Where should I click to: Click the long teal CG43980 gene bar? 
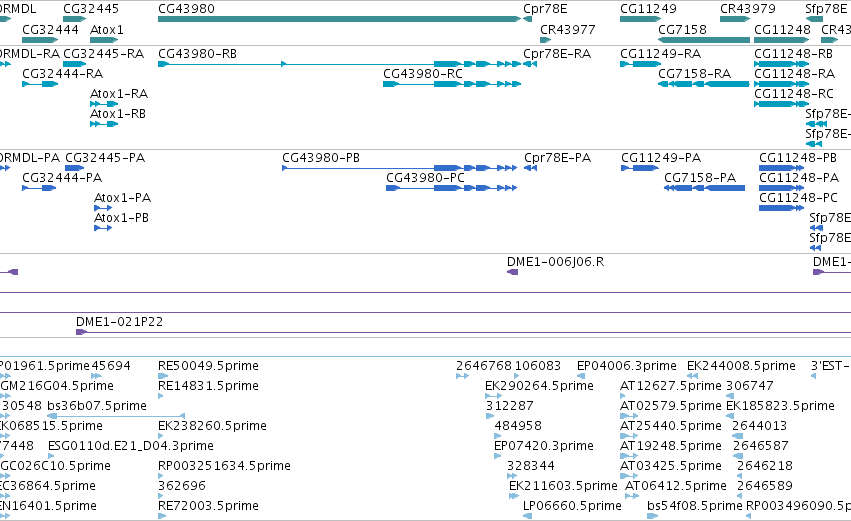pyautogui.click(x=339, y=19)
